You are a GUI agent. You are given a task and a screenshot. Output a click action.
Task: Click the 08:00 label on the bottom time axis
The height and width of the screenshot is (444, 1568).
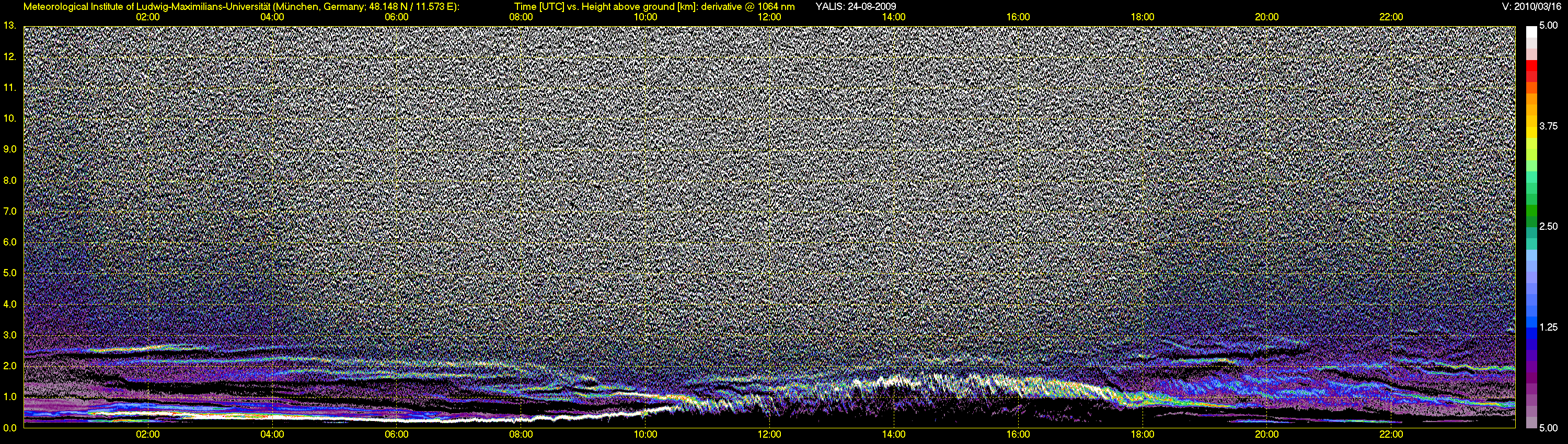(x=521, y=435)
